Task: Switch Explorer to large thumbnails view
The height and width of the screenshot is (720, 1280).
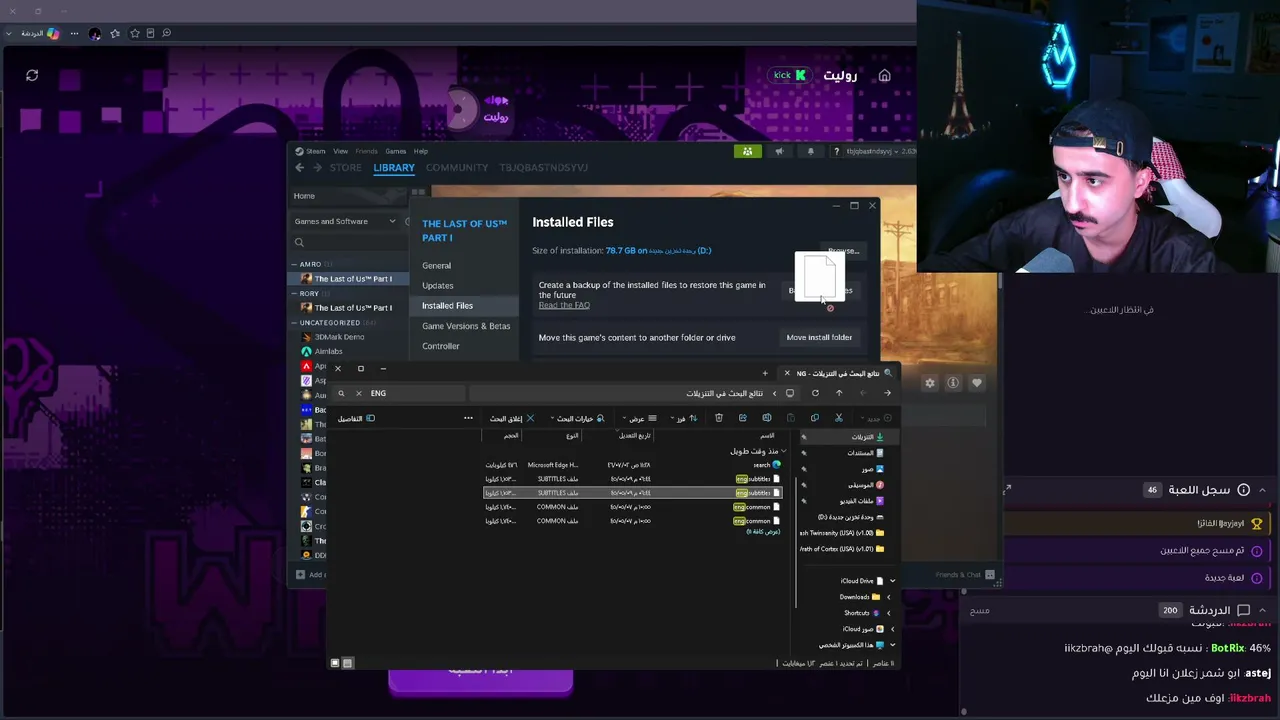Action: (335, 663)
